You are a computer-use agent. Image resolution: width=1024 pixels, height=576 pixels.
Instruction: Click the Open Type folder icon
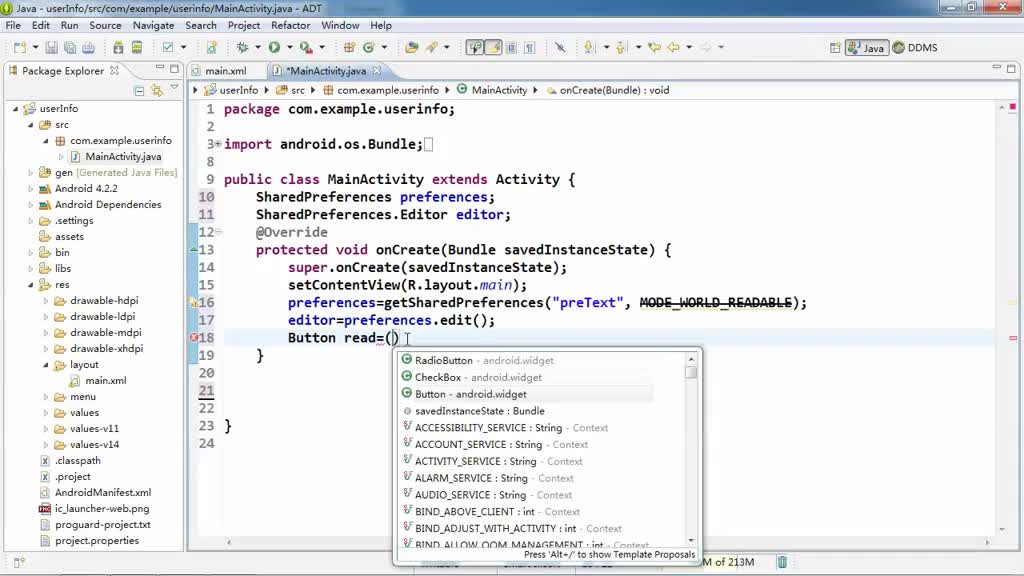coord(411,48)
